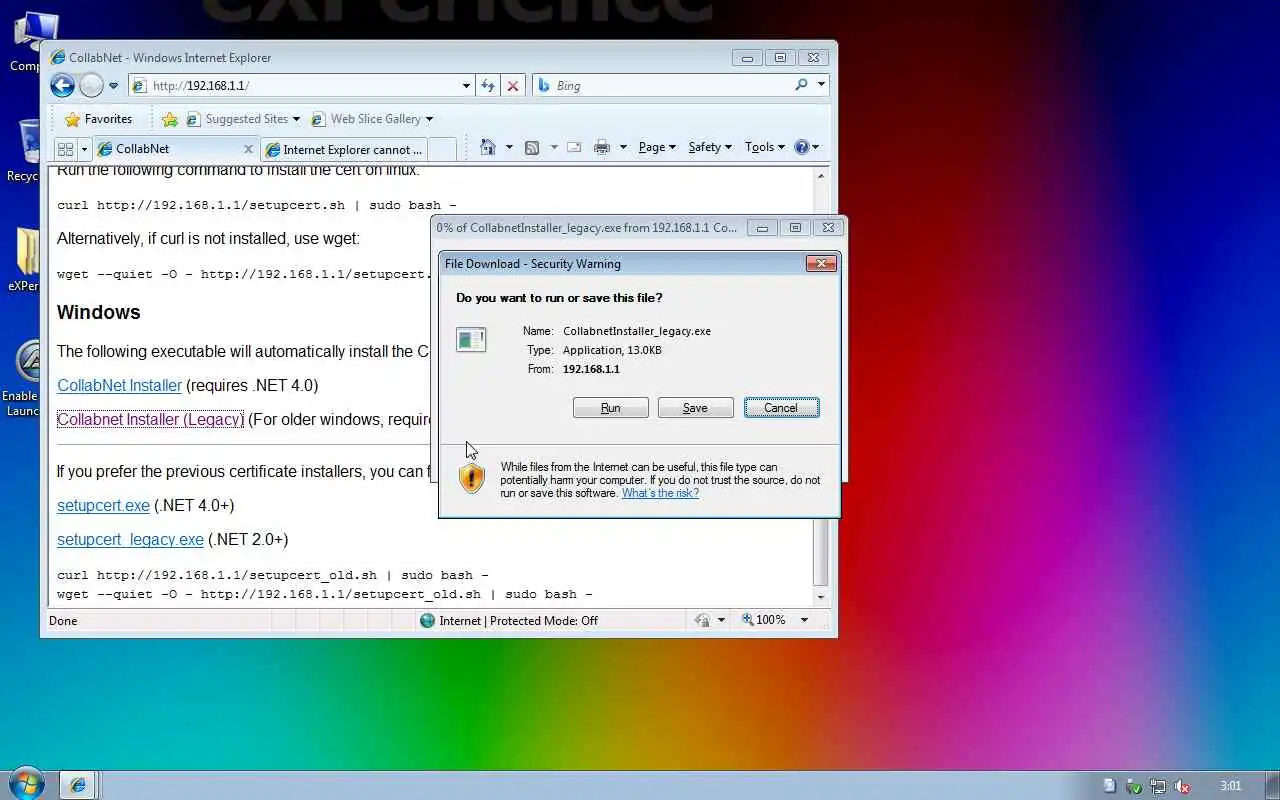Viewport: 1280px width, 800px height.
Task: Click the Internet zone globe icon
Action: point(428,620)
